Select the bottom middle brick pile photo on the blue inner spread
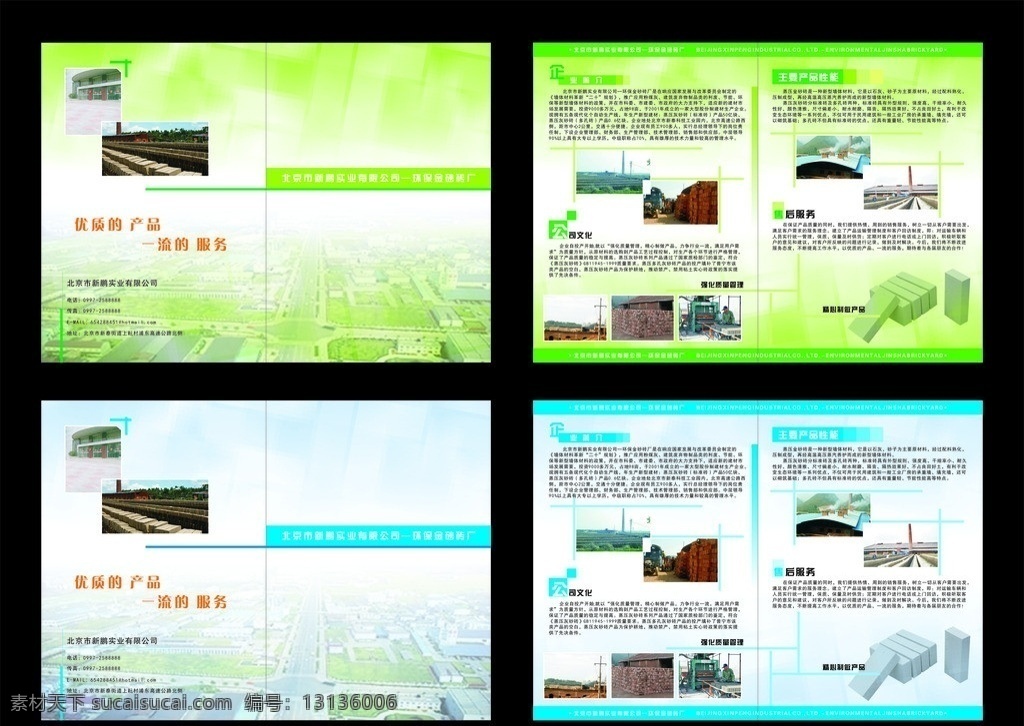The width and height of the screenshot is (1024, 726). (x=642, y=676)
